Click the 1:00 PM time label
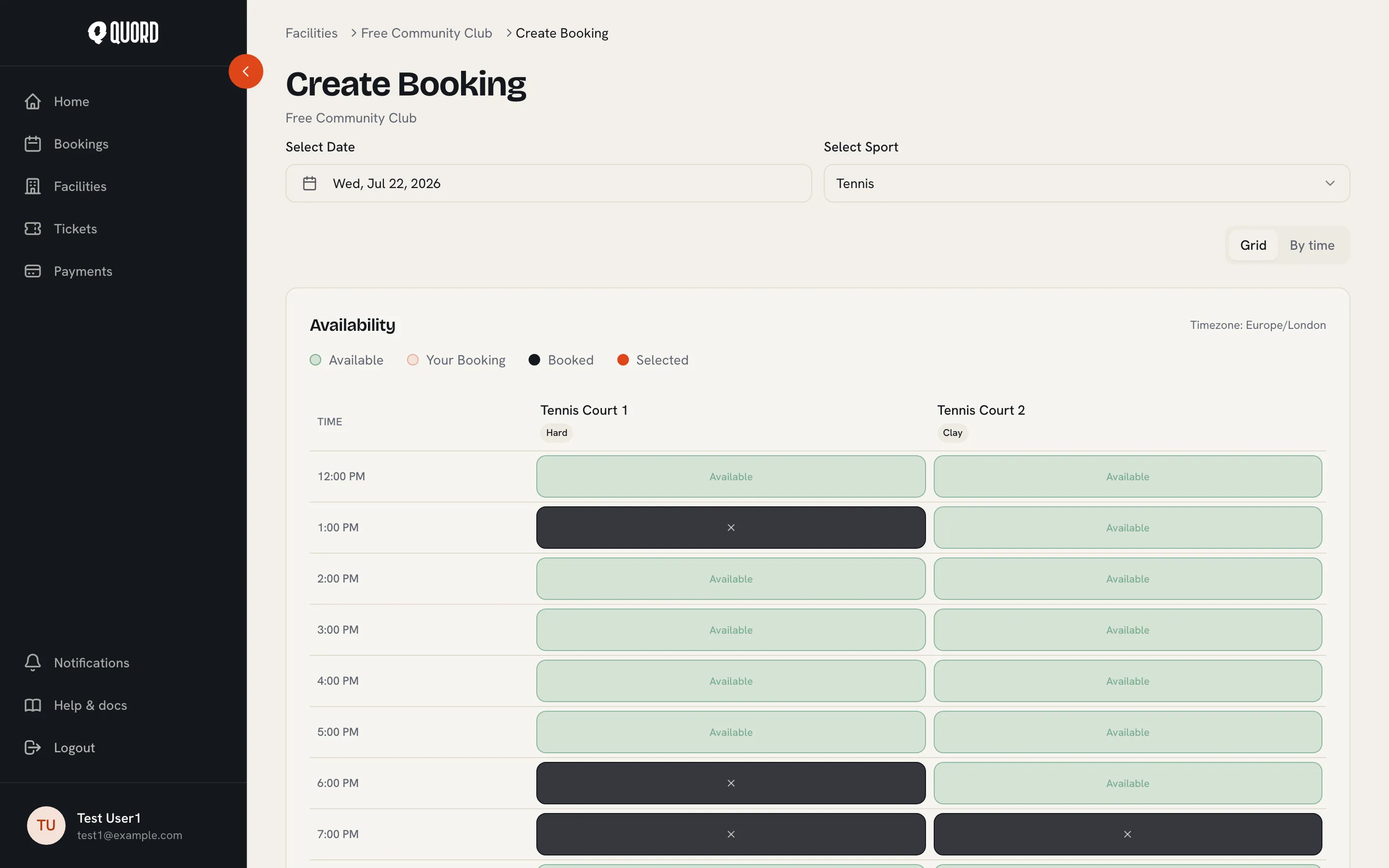This screenshot has height=868, width=1389. [x=338, y=528]
